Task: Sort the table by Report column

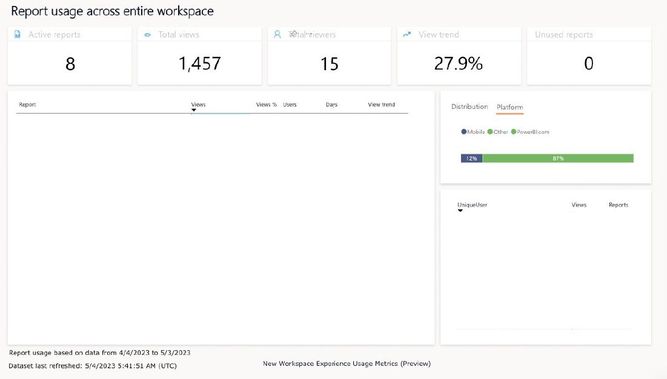Action: [27, 105]
